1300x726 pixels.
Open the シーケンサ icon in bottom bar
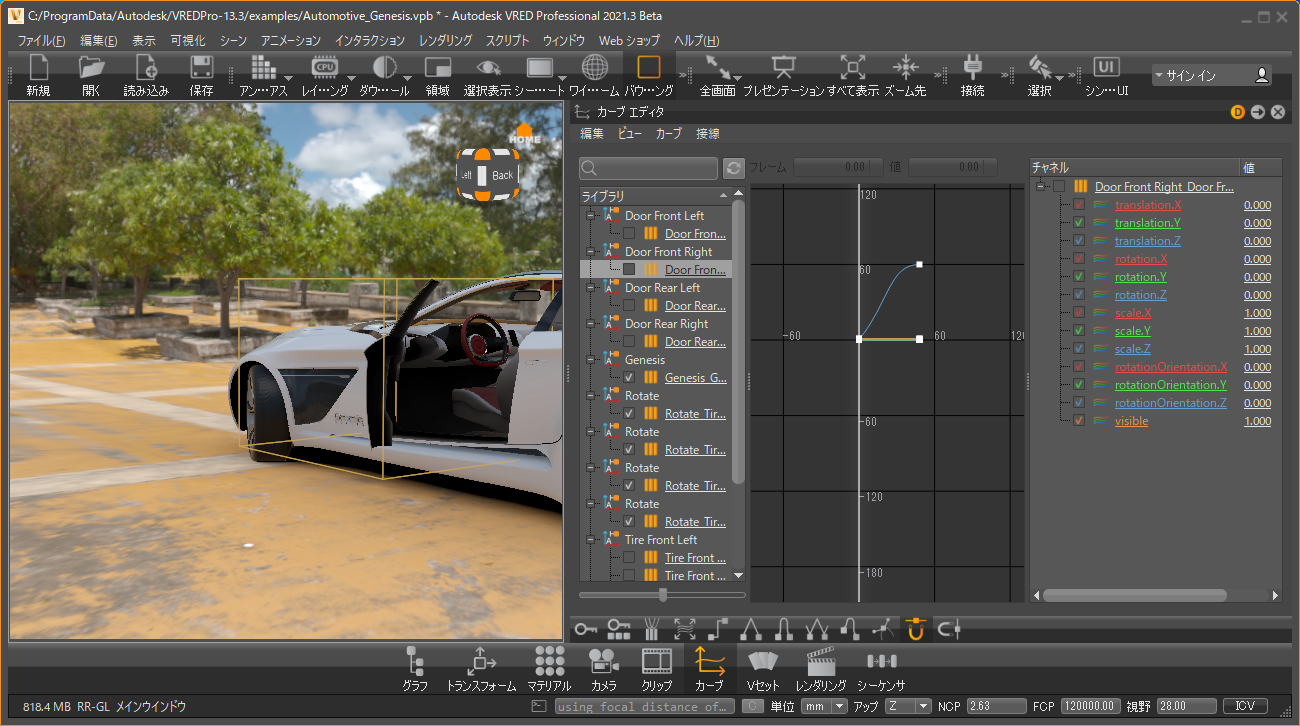[880, 661]
